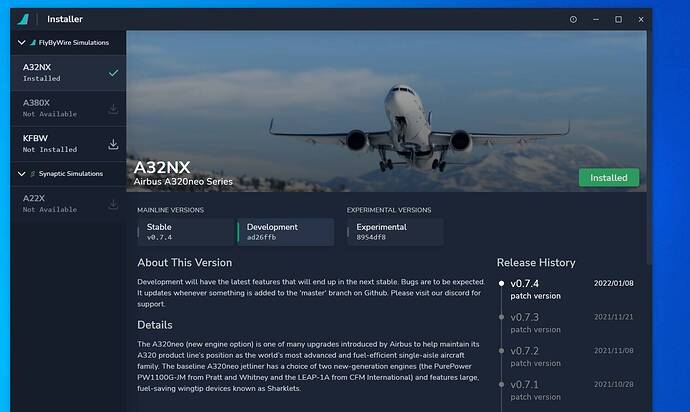Click the A380X download icon
This screenshot has width=690, height=412.
[x=113, y=109]
